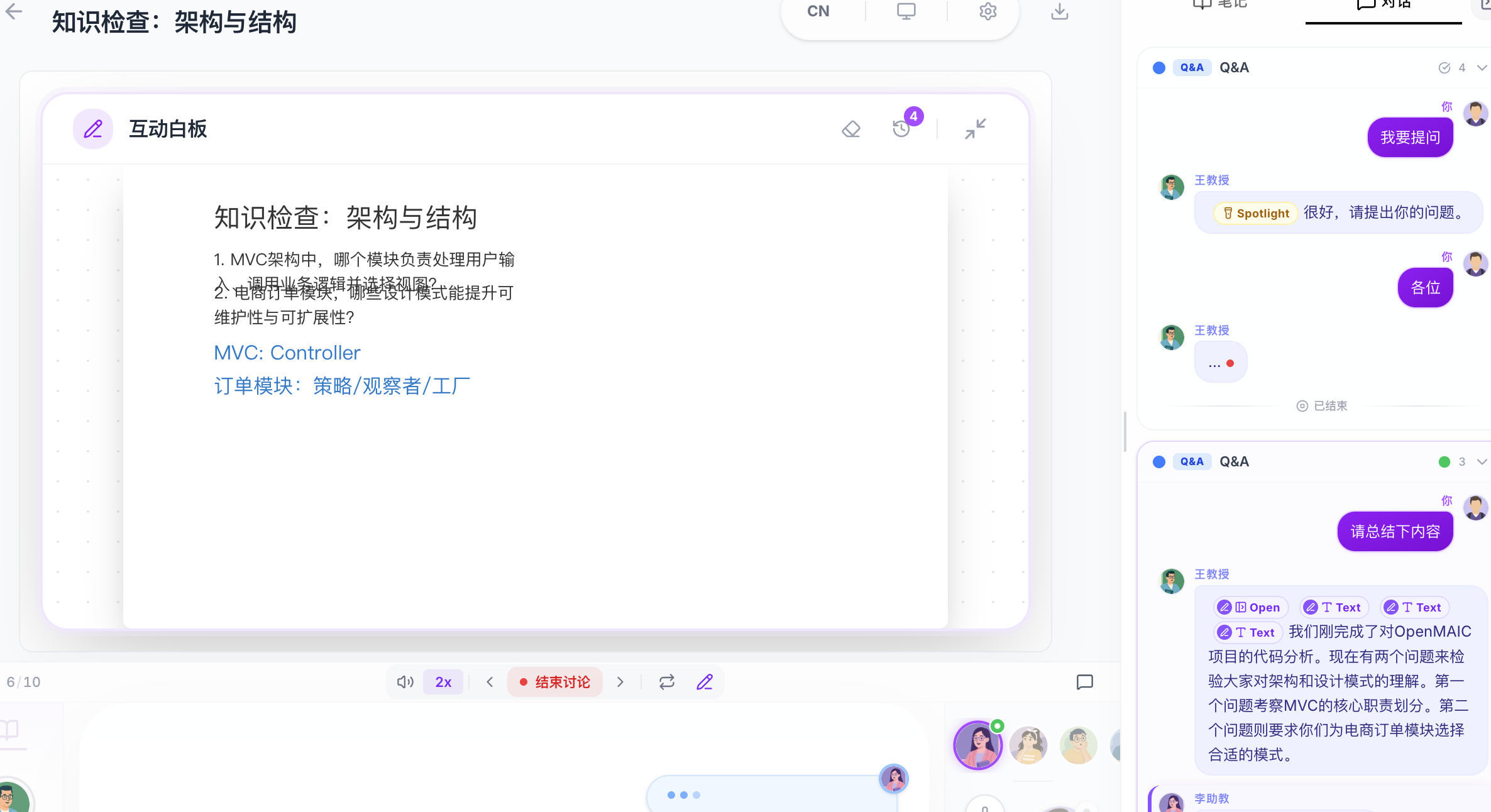This screenshot has width=1491, height=812.
Task: Mute audio with the speaker icon
Action: (405, 682)
